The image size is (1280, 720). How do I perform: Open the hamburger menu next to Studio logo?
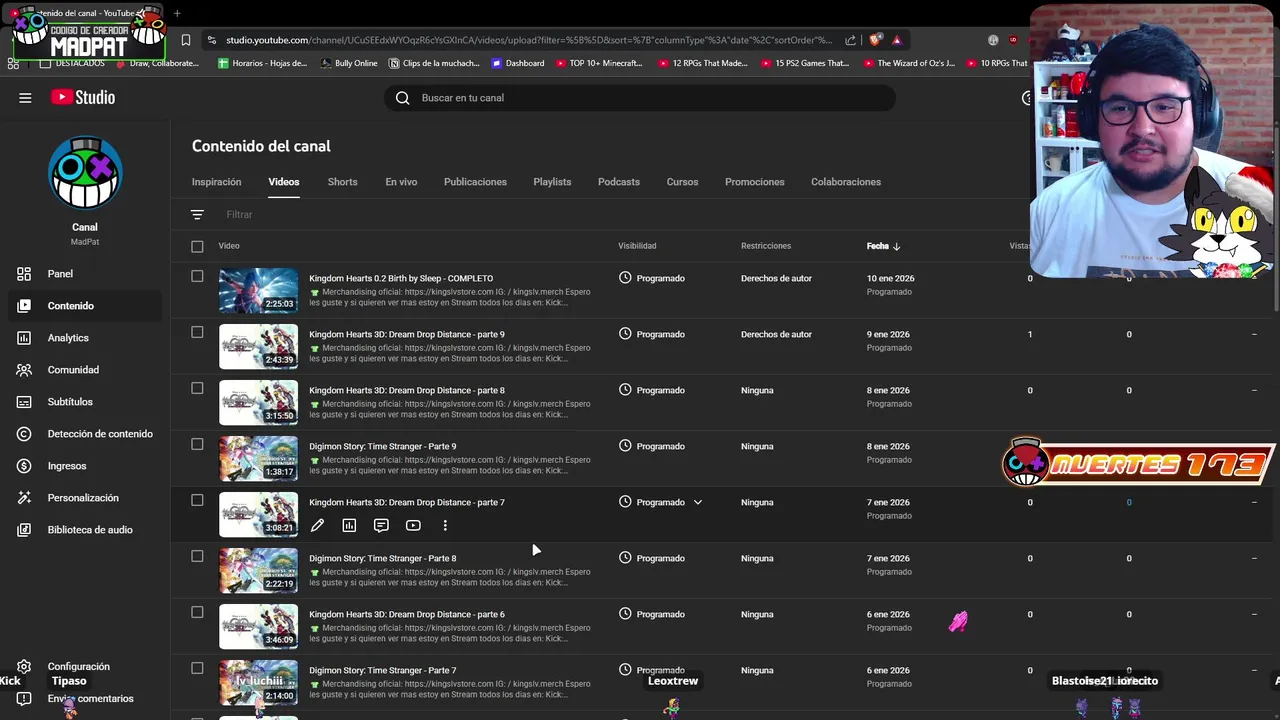click(25, 98)
